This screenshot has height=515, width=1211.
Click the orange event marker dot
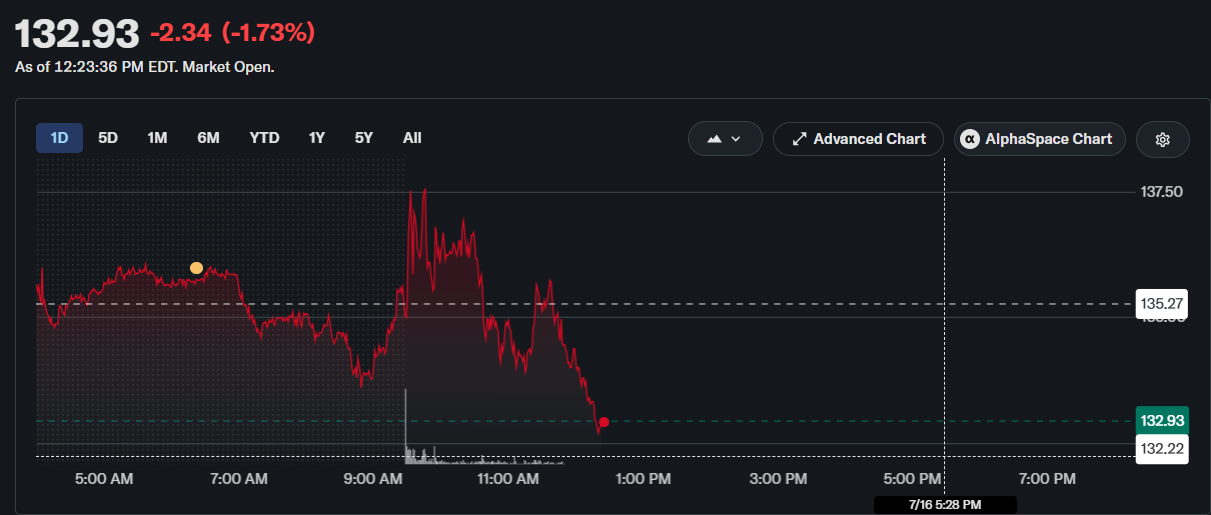[196, 268]
